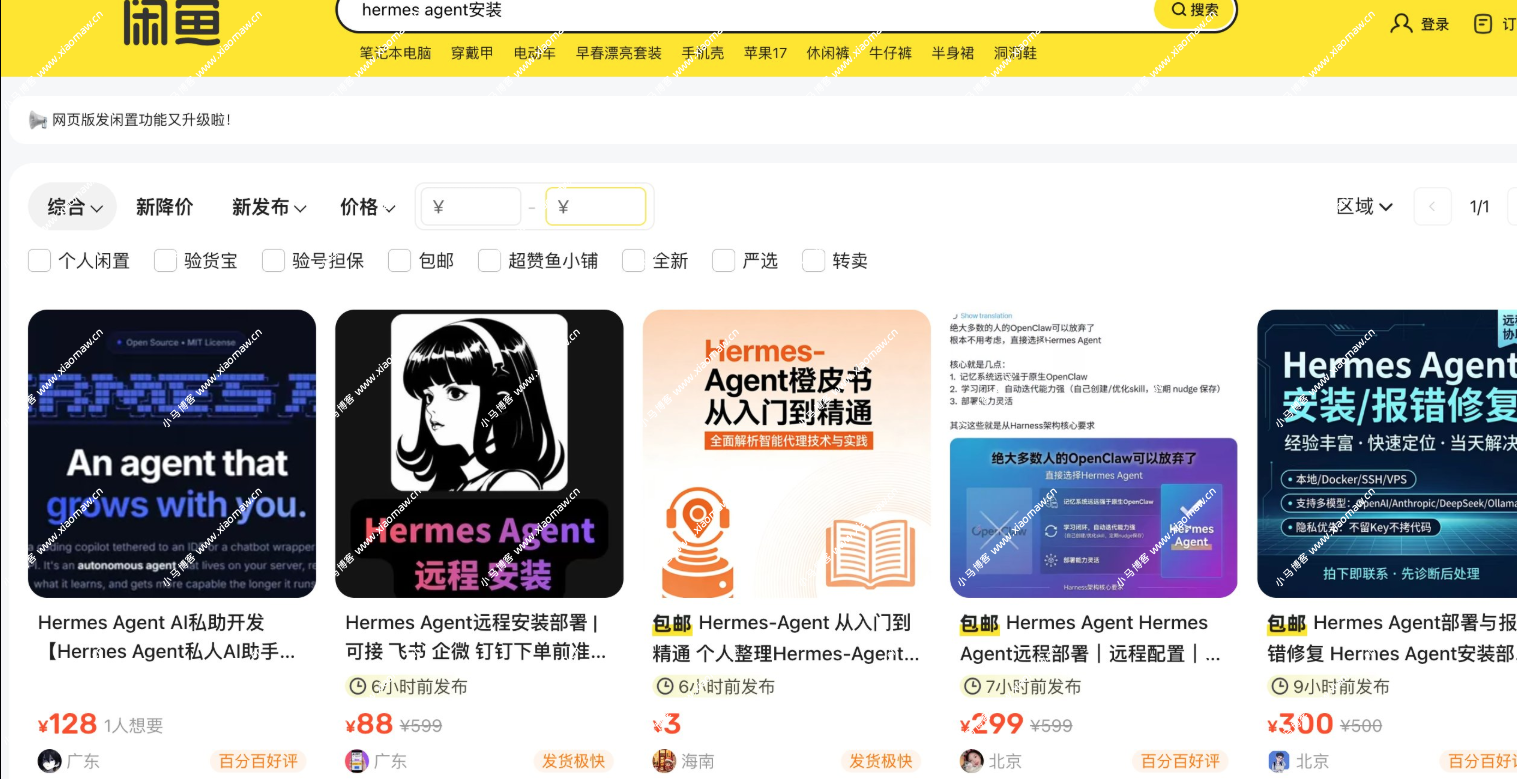Open the 牛仔裤 suggested search
The image size is (1517, 779).
coord(890,53)
